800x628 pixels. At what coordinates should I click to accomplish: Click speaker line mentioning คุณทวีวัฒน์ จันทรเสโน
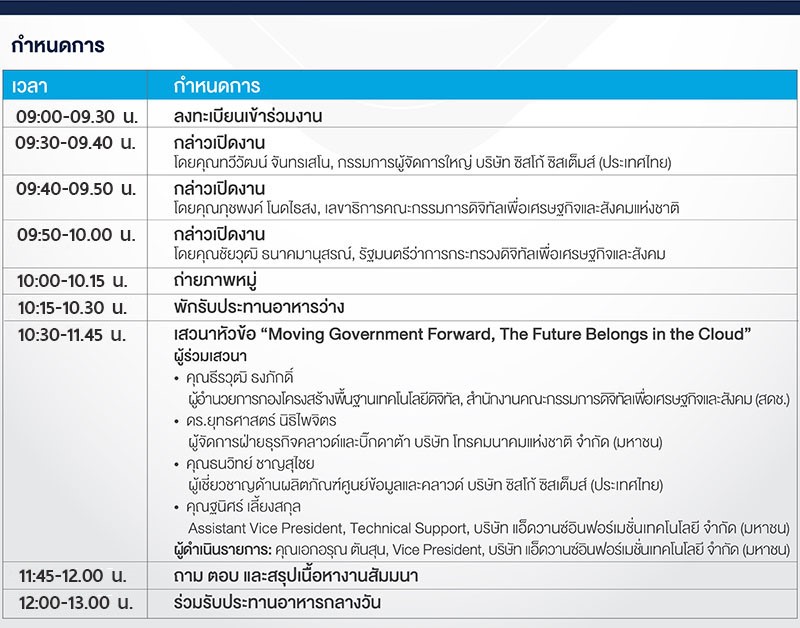pyautogui.click(x=421, y=162)
